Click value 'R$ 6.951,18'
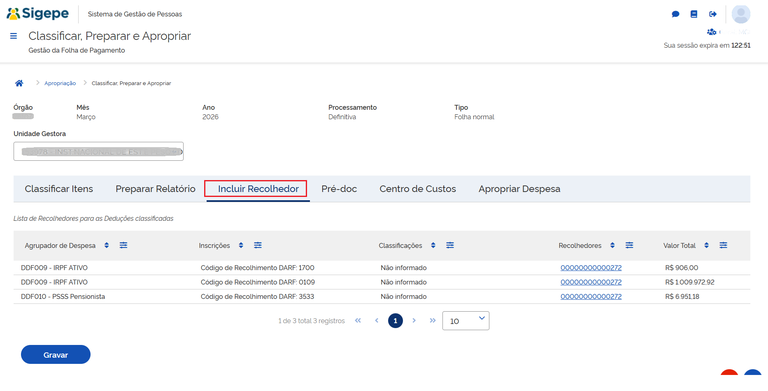 681,296
